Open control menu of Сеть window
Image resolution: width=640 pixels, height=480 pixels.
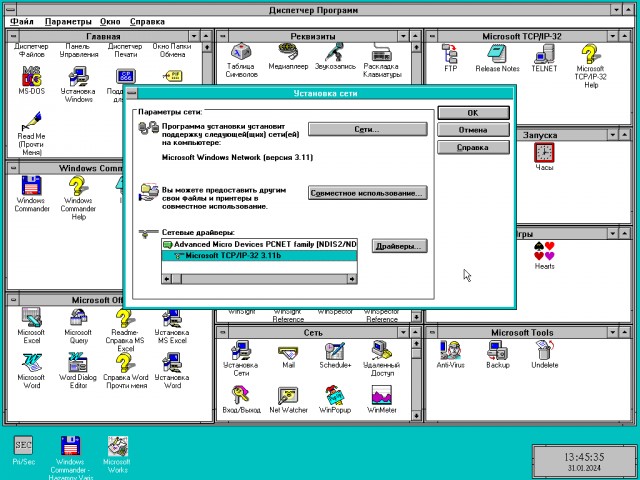coord(222,333)
